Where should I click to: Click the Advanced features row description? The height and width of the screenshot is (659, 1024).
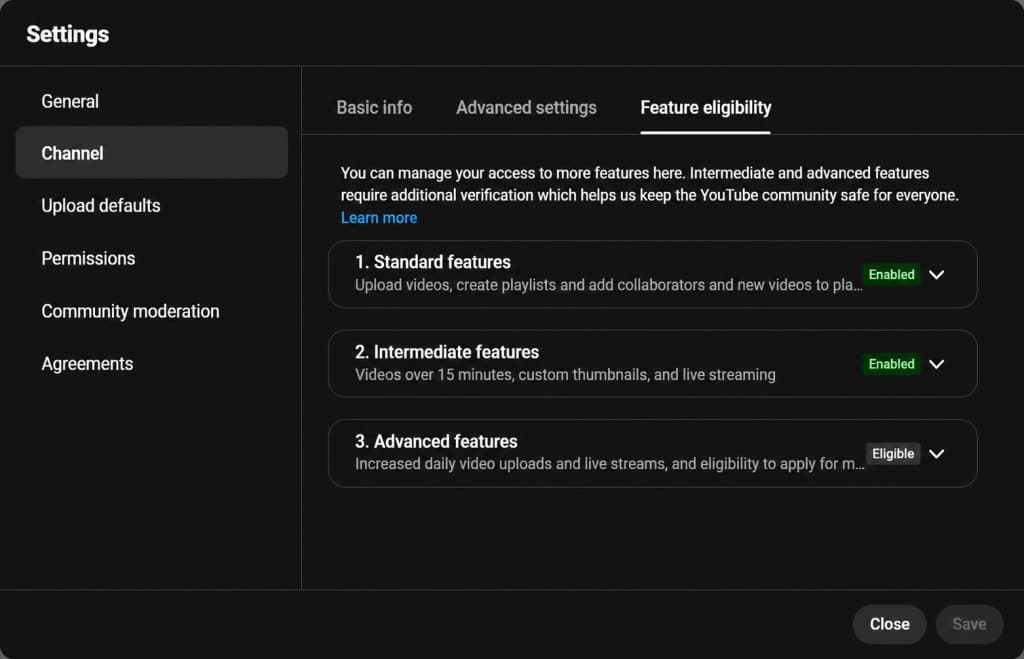pyautogui.click(x=609, y=464)
